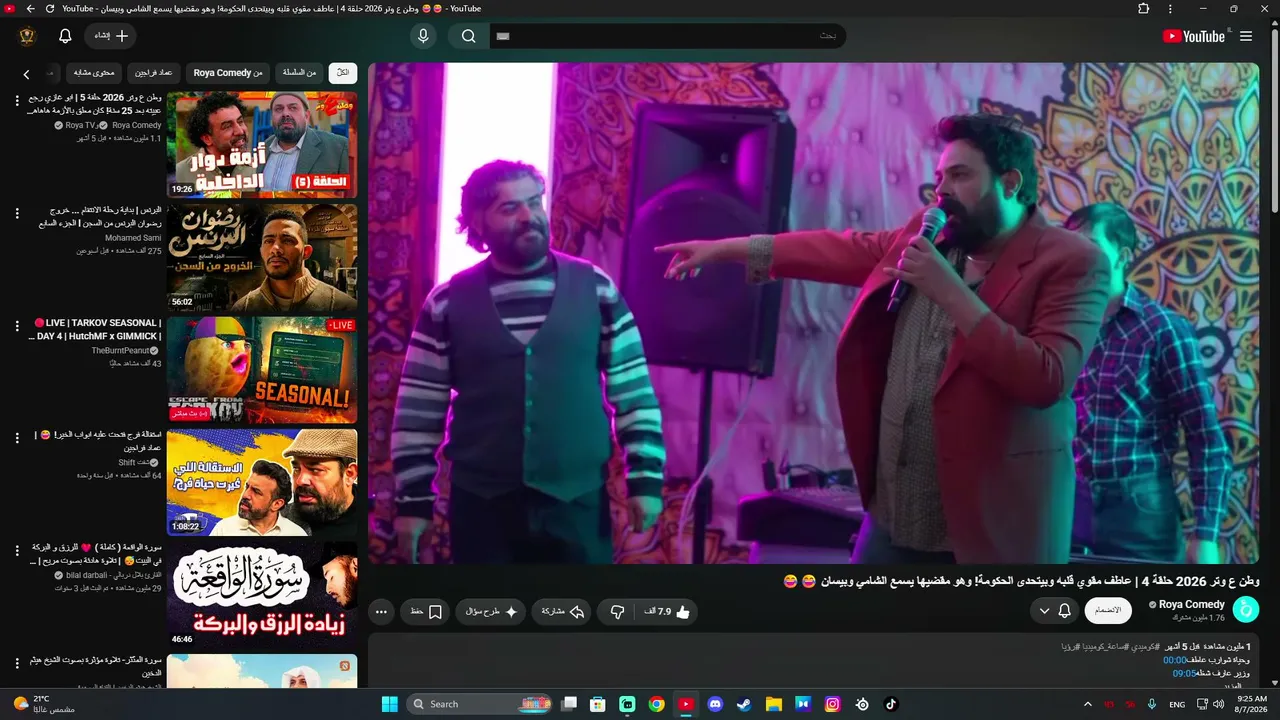Focus the YouTube search box
The width and height of the screenshot is (1280, 720).
[666, 36]
